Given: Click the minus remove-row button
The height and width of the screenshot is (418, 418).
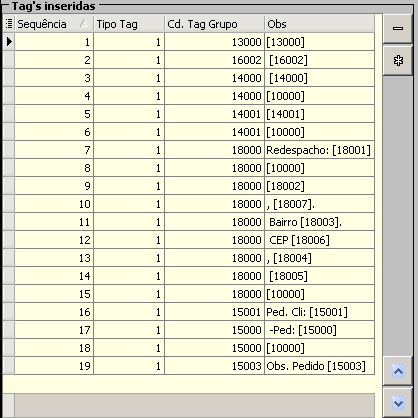Looking at the screenshot, I should point(398,28).
